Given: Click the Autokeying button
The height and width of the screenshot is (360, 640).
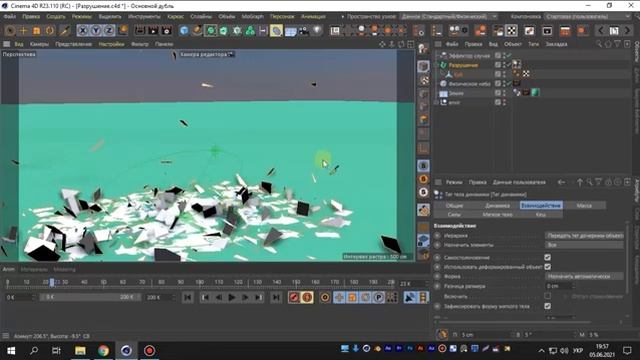Looking at the screenshot, I should pyautogui.click(x=307, y=298).
